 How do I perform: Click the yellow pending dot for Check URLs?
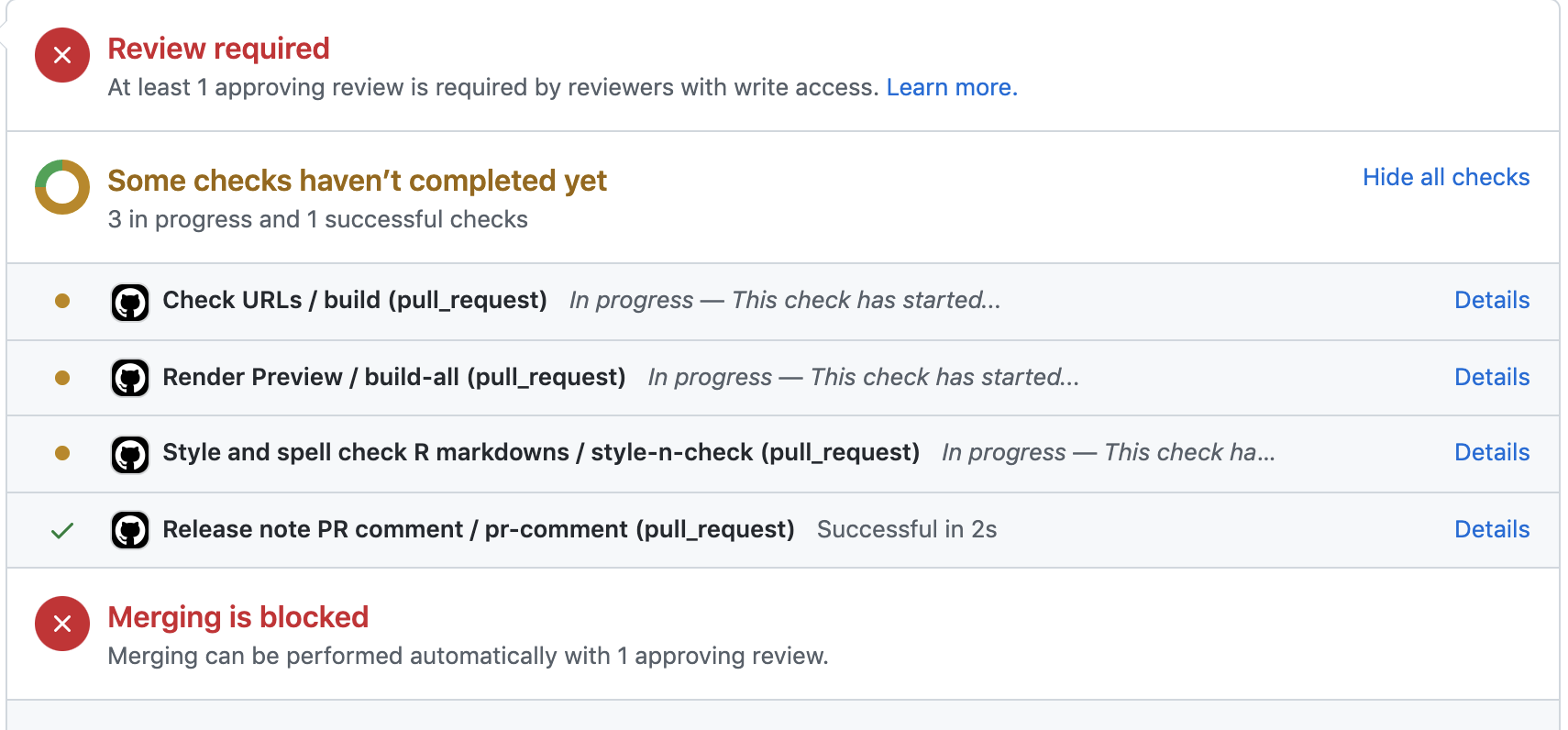pyautogui.click(x=62, y=301)
